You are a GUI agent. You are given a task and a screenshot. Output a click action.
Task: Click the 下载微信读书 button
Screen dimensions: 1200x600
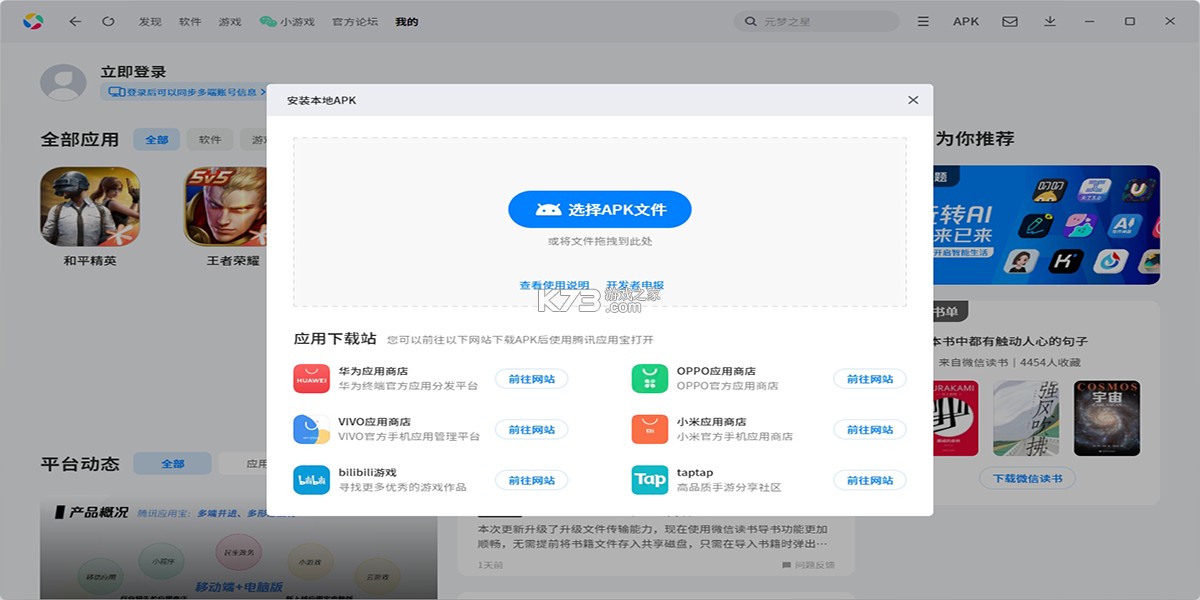coord(1027,478)
